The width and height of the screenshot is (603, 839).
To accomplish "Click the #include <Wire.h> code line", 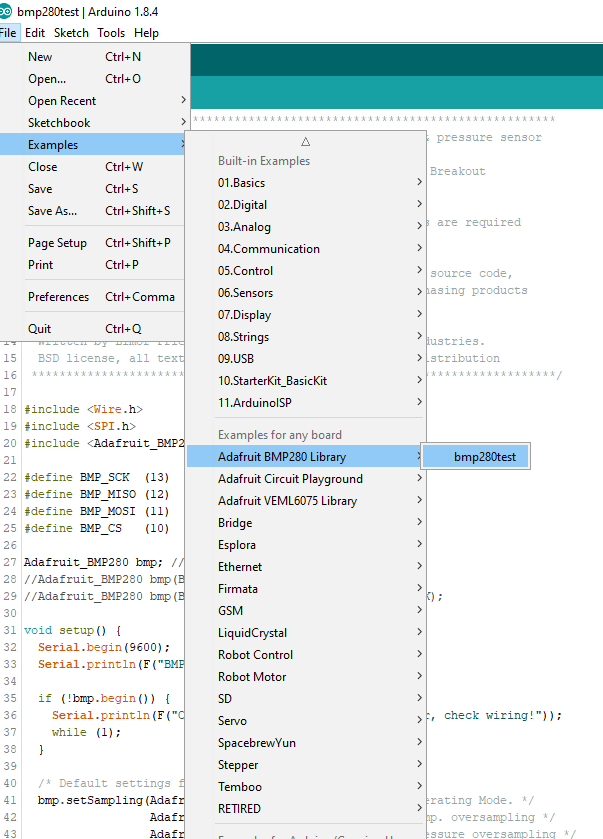I will 83,409.
